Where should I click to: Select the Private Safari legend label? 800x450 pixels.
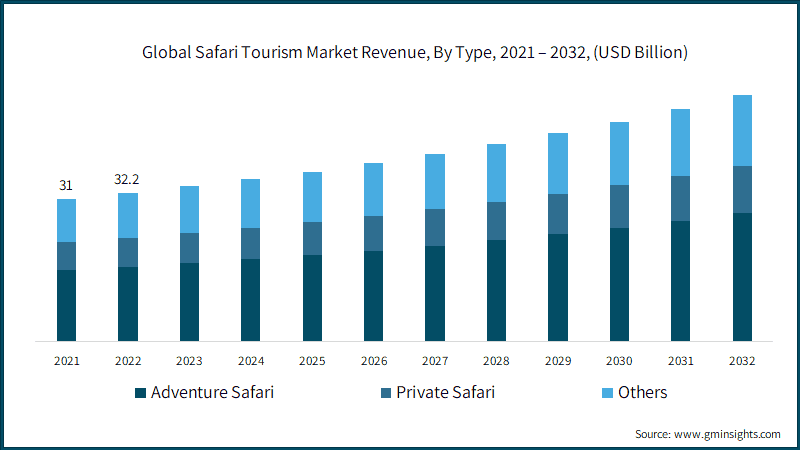(445, 392)
